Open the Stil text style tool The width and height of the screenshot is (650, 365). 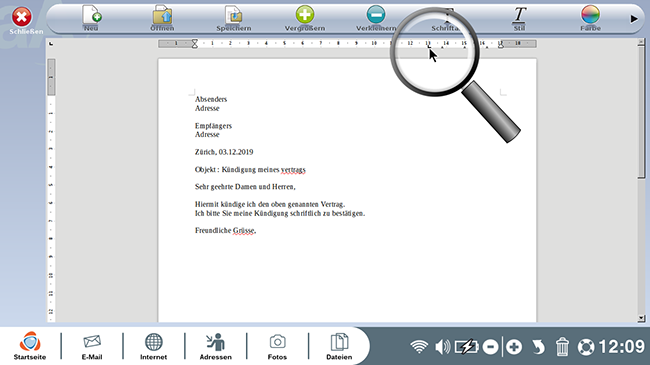(519, 18)
